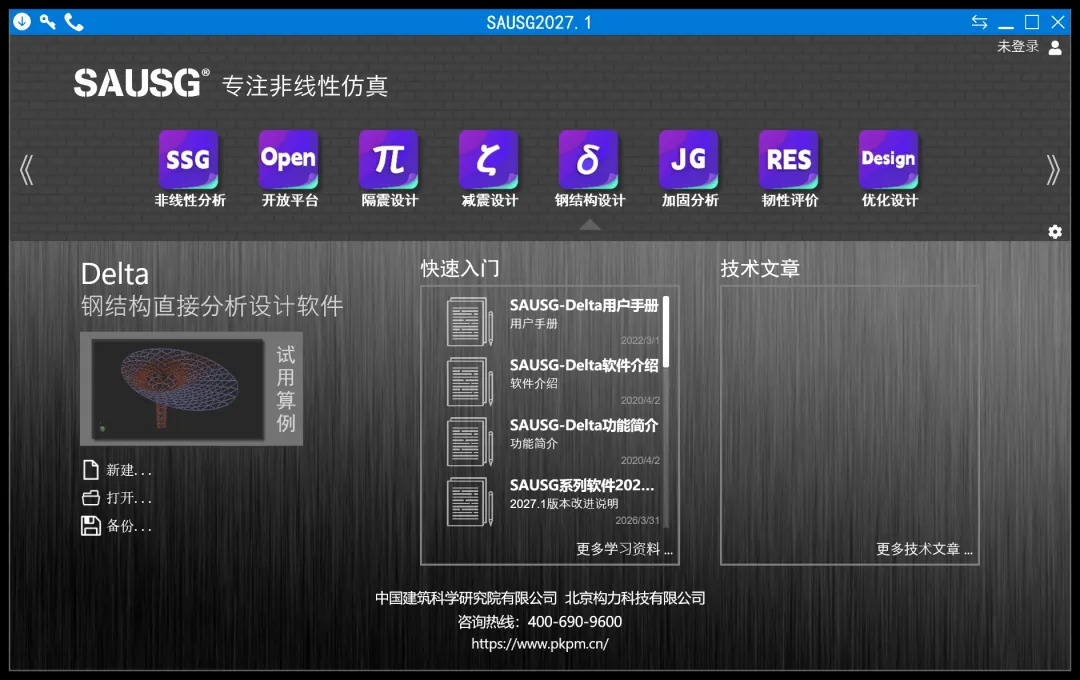This screenshot has height=680, width=1080.
Task: Click document icon for SAUSG-Delta功能简介
Action: click(470, 441)
